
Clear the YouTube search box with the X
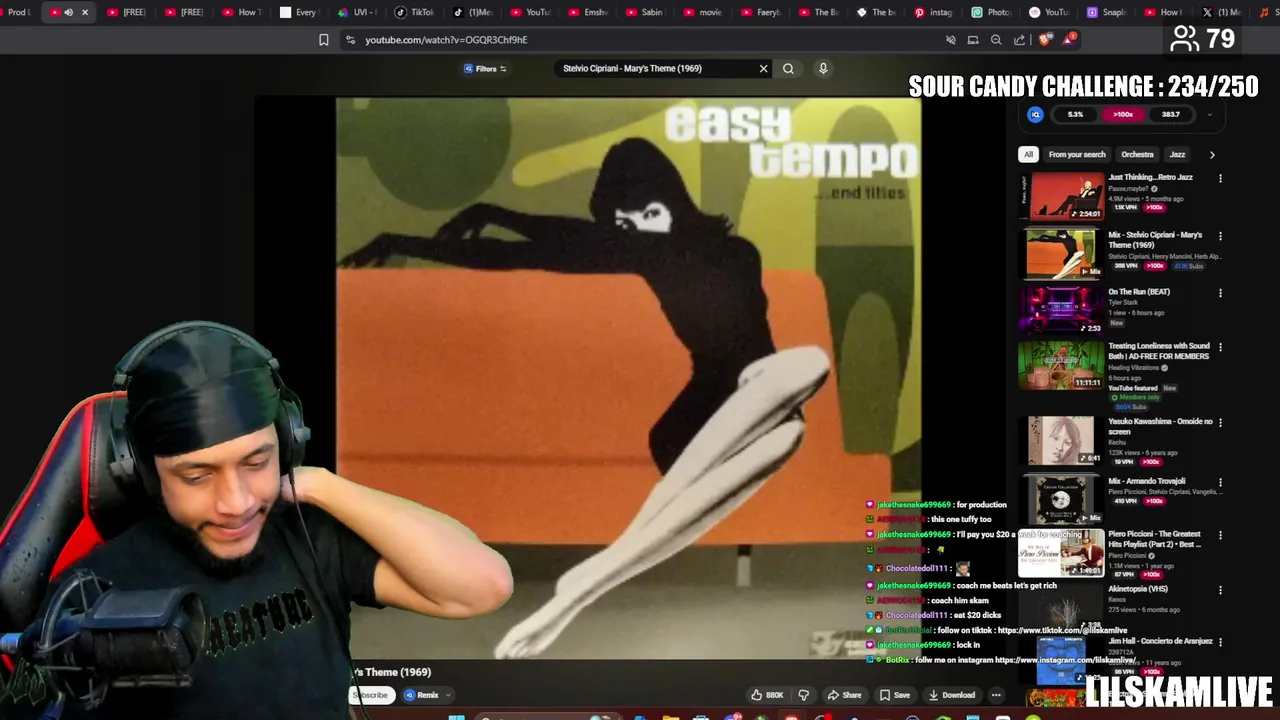763,69
